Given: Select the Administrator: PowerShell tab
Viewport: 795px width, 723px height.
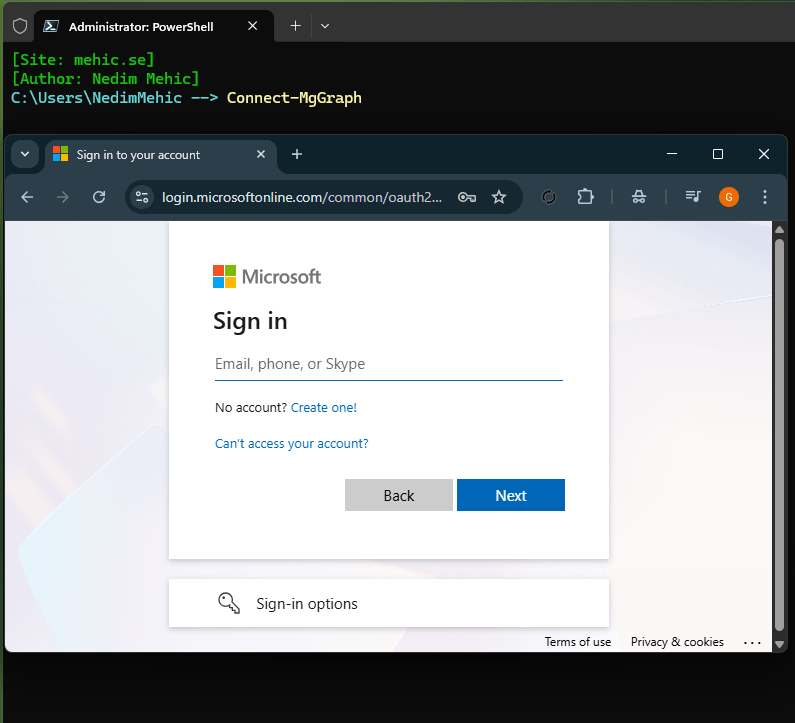Looking at the screenshot, I should 150,26.
